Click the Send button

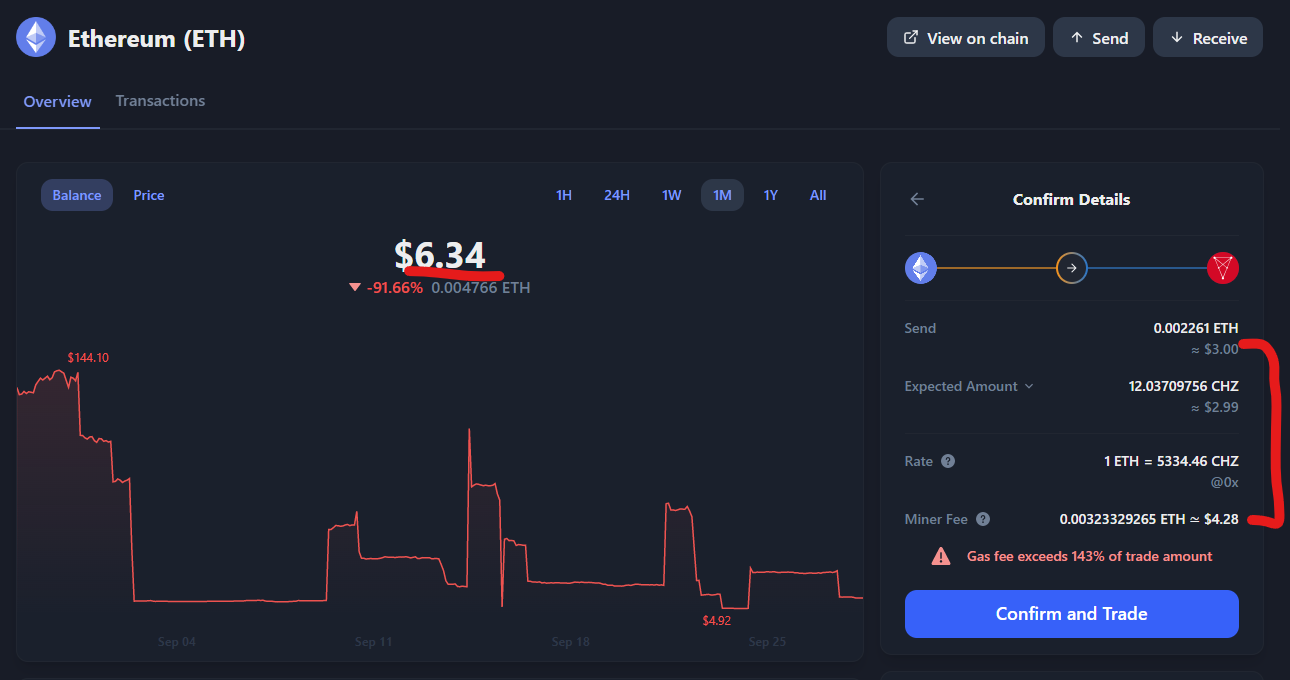point(1099,38)
